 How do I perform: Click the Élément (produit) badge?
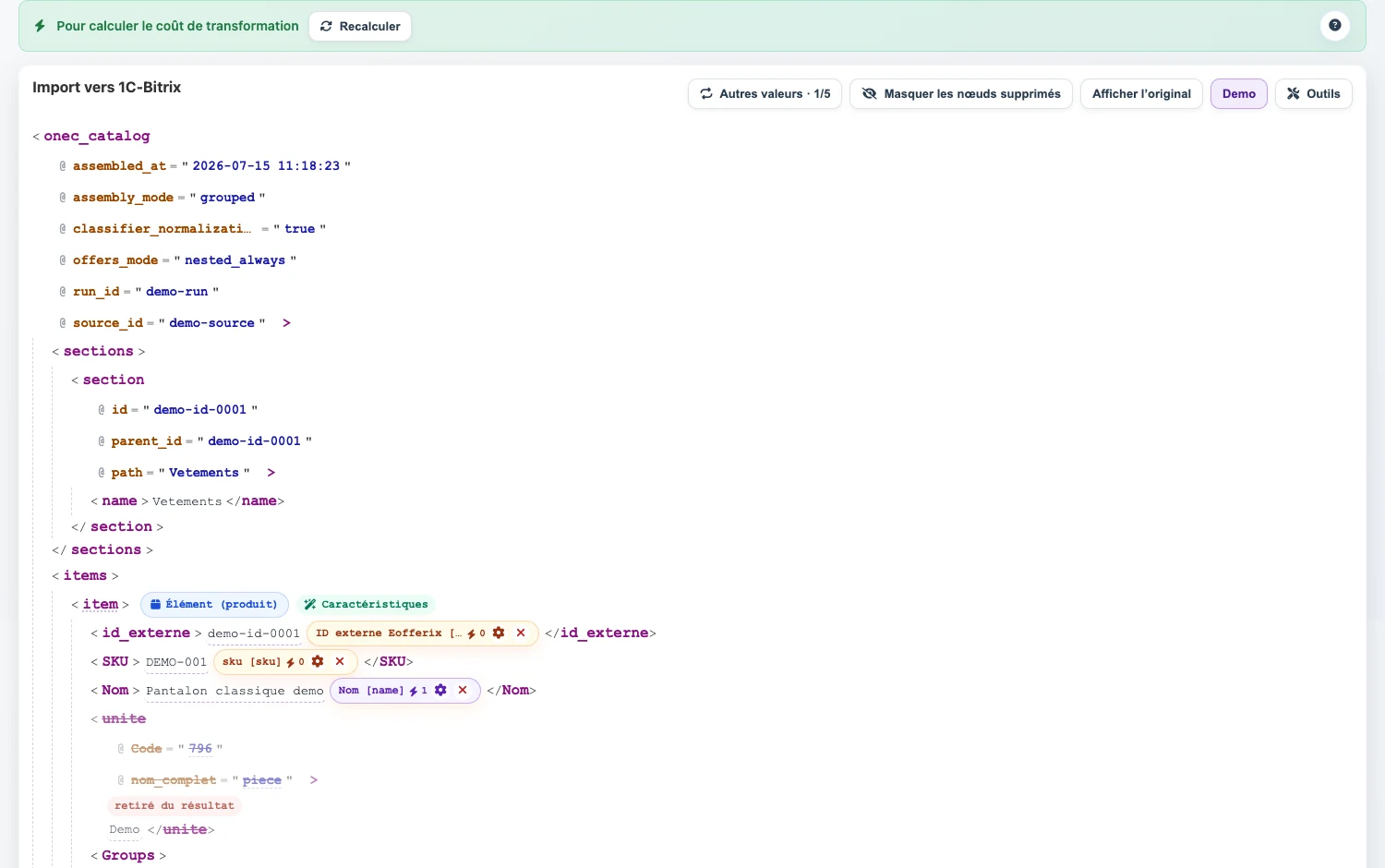coord(214,604)
